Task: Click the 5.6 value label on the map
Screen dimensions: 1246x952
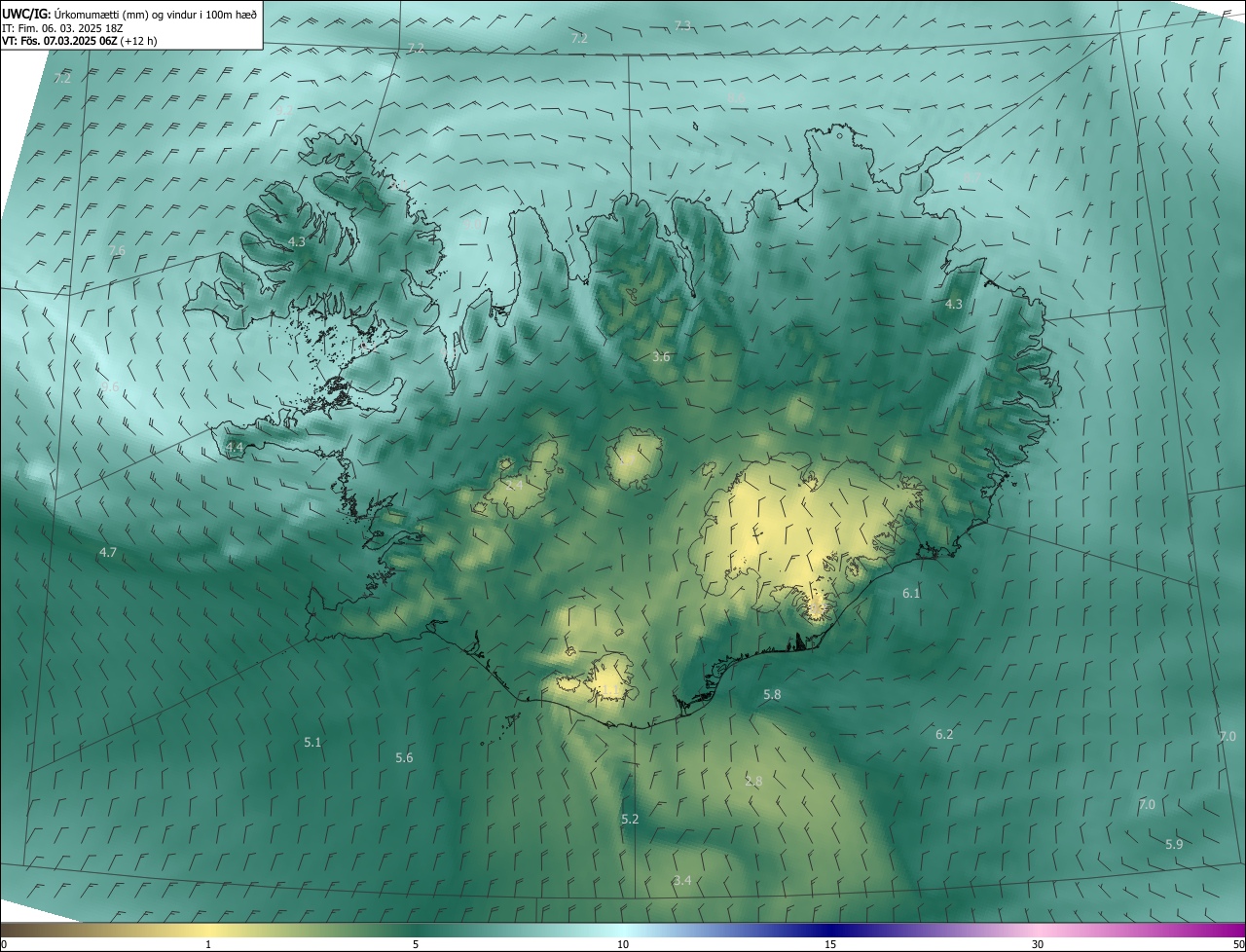Action: tap(404, 757)
